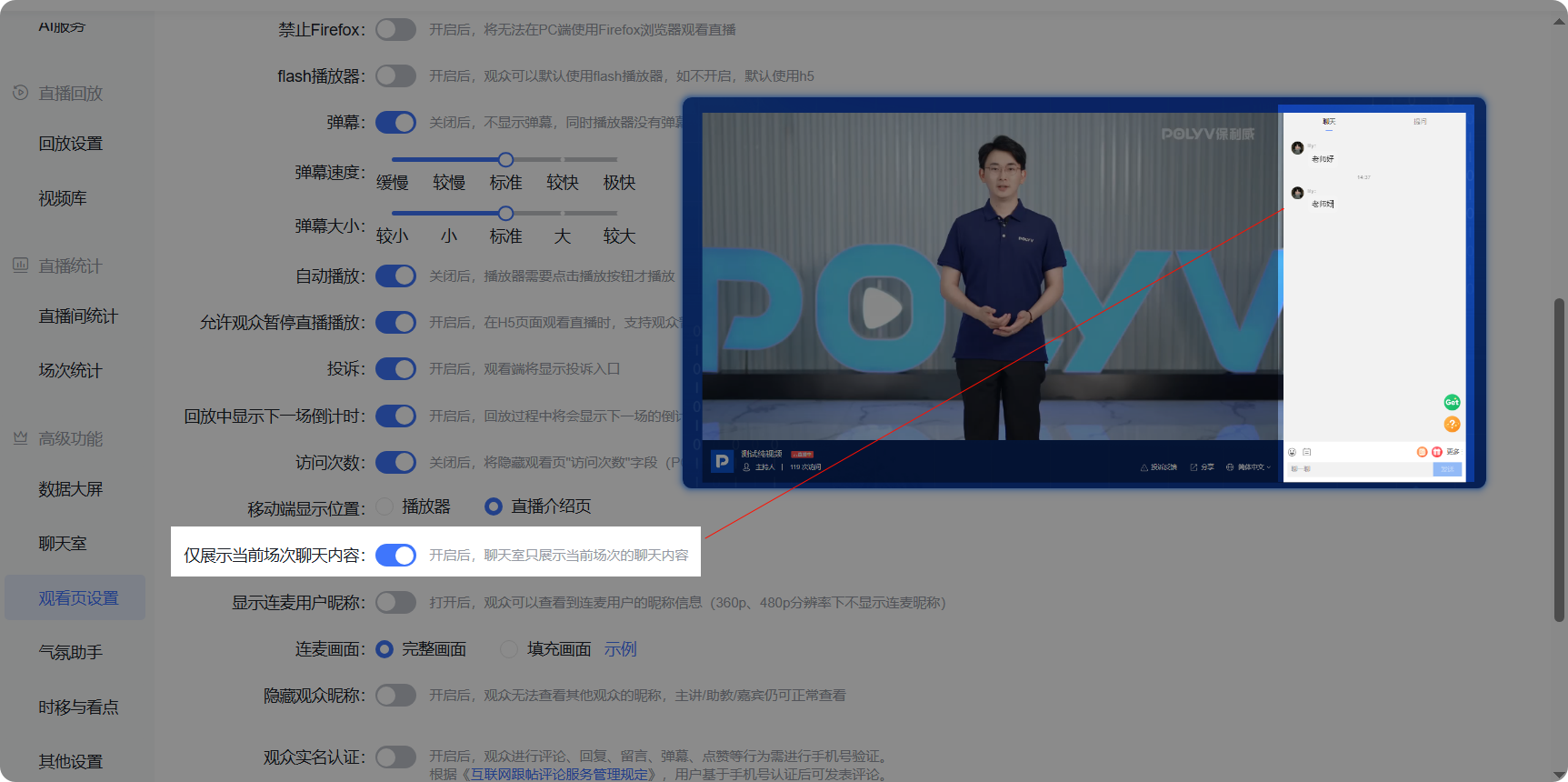Screen dimensions: 1568x782
Task: Toggle the 访问次数 switch
Action: [395, 462]
